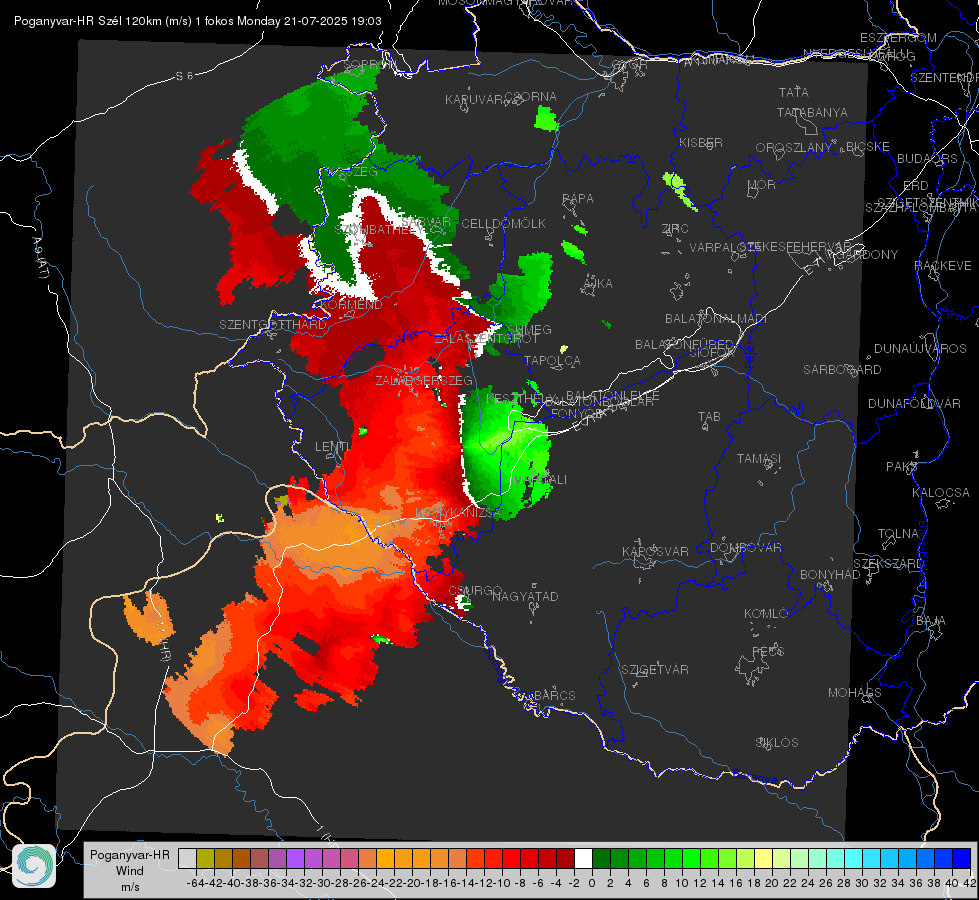Click the 'BAJA' city label
The width and height of the screenshot is (979, 900).
[931, 620]
